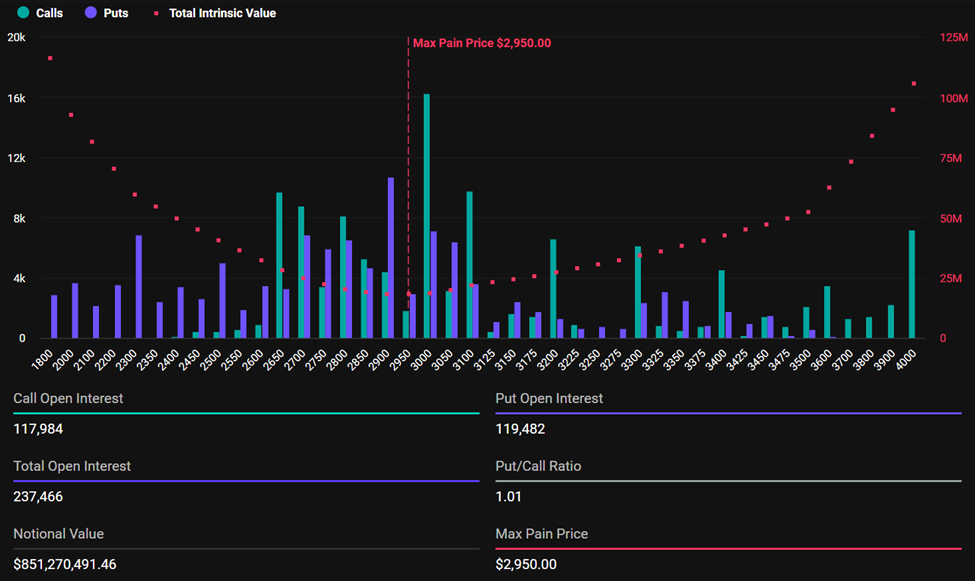Click the Max Pain Price $2,950.00 chart label
975x581 pixels.
tap(482, 43)
